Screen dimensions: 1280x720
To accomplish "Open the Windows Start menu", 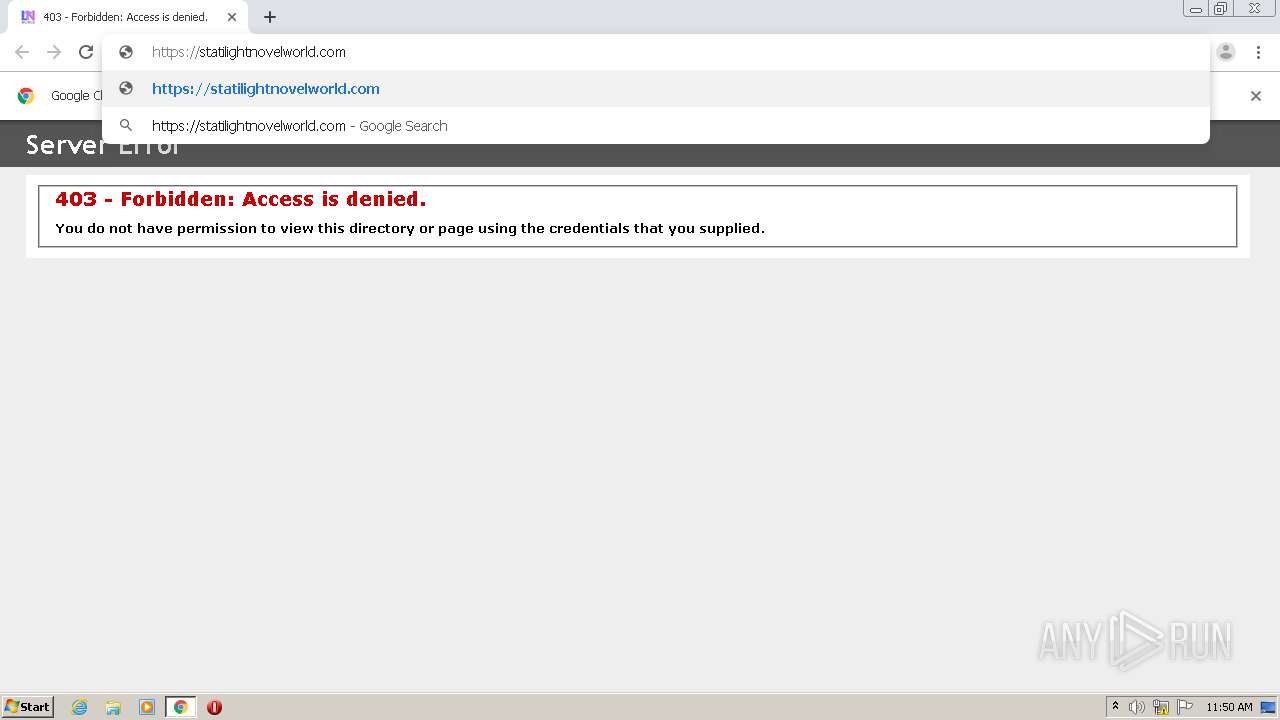I will (28, 707).
